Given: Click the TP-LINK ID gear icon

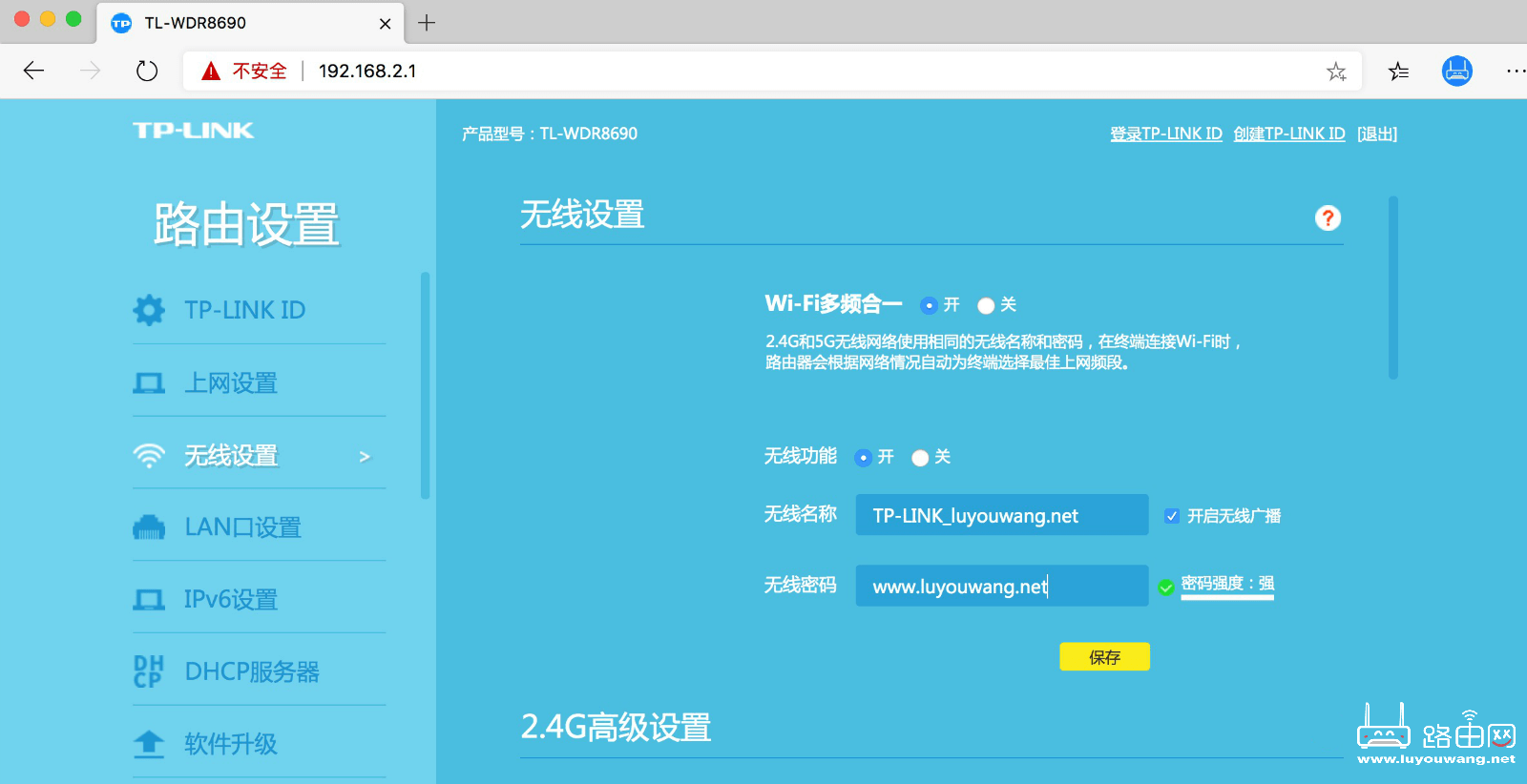Looking at the screenshot, I should pyautogui.click(x=149, y=310).
